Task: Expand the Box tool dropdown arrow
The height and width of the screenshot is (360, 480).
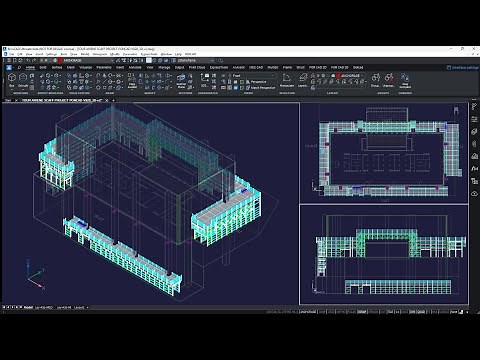Action: (12, 89)
